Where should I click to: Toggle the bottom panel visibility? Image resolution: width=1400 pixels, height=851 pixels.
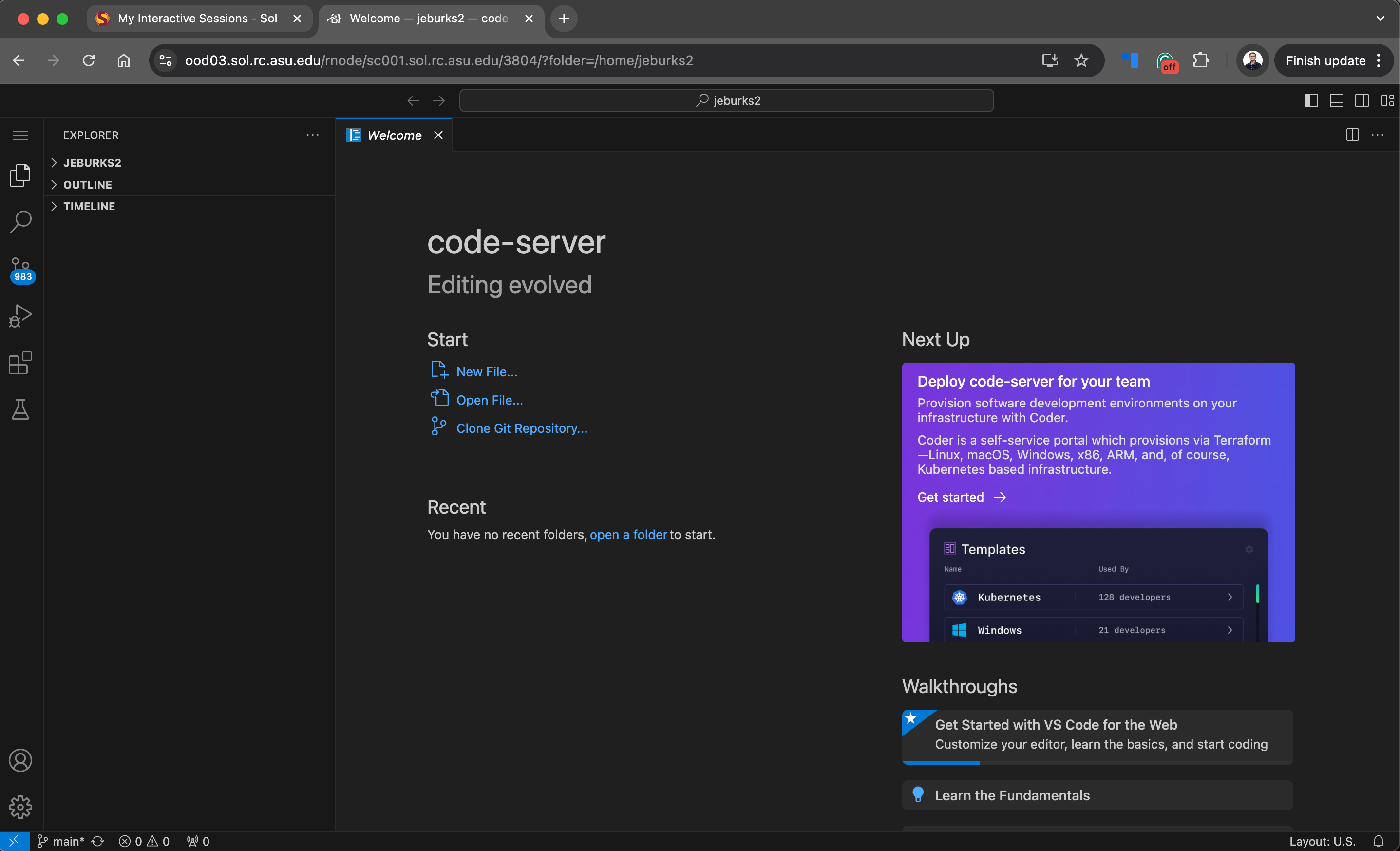tap(1336, 100)
